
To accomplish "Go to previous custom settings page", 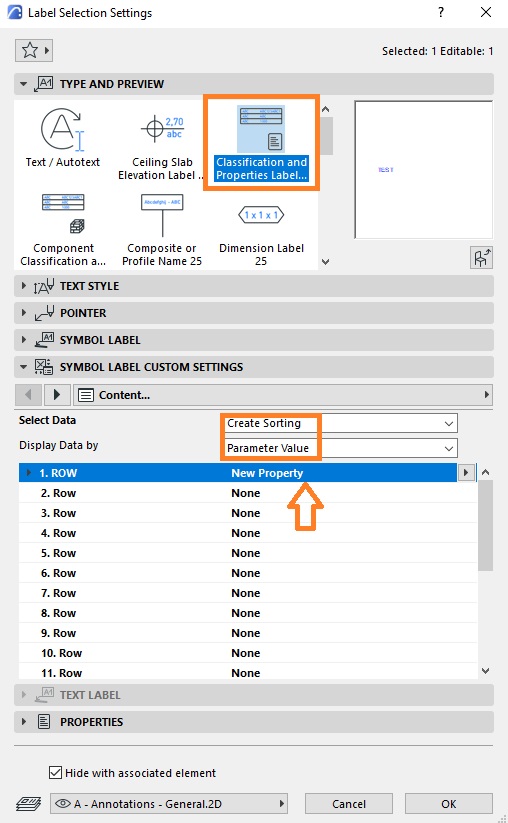I will pyautogui.click(x=29, y=395).
